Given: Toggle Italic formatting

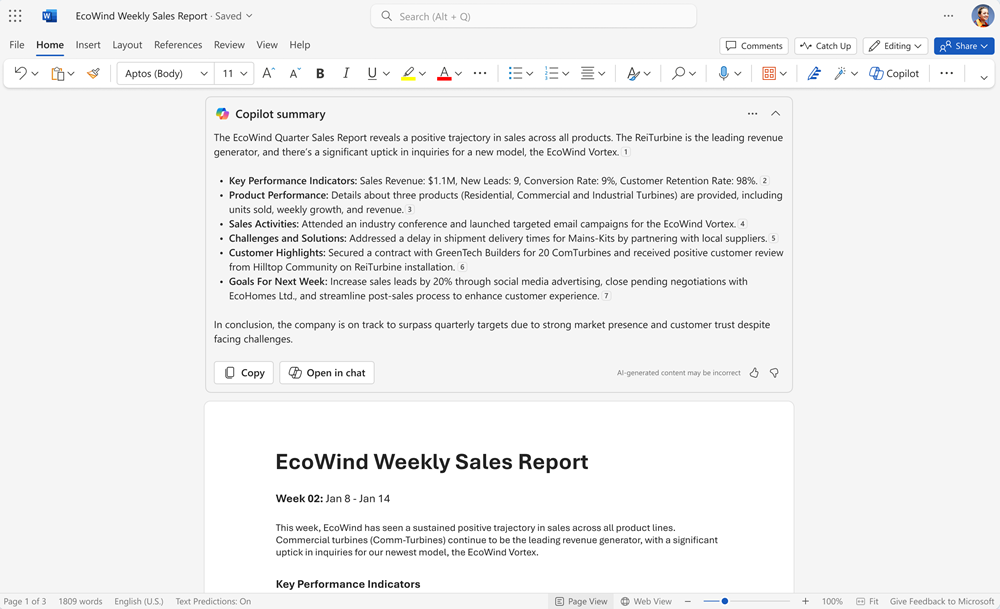Looking at the screenshot, I should point(345,73).
